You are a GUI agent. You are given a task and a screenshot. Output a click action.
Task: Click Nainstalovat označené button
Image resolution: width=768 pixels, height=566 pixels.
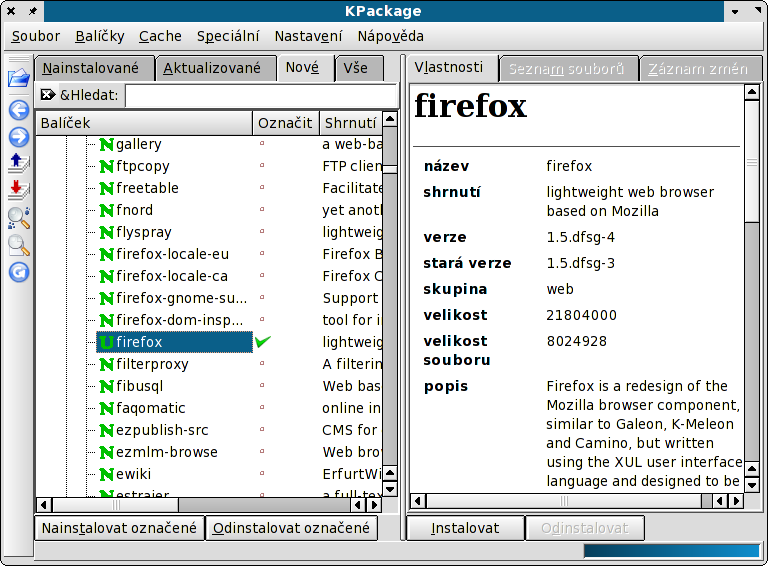point(119,528)
